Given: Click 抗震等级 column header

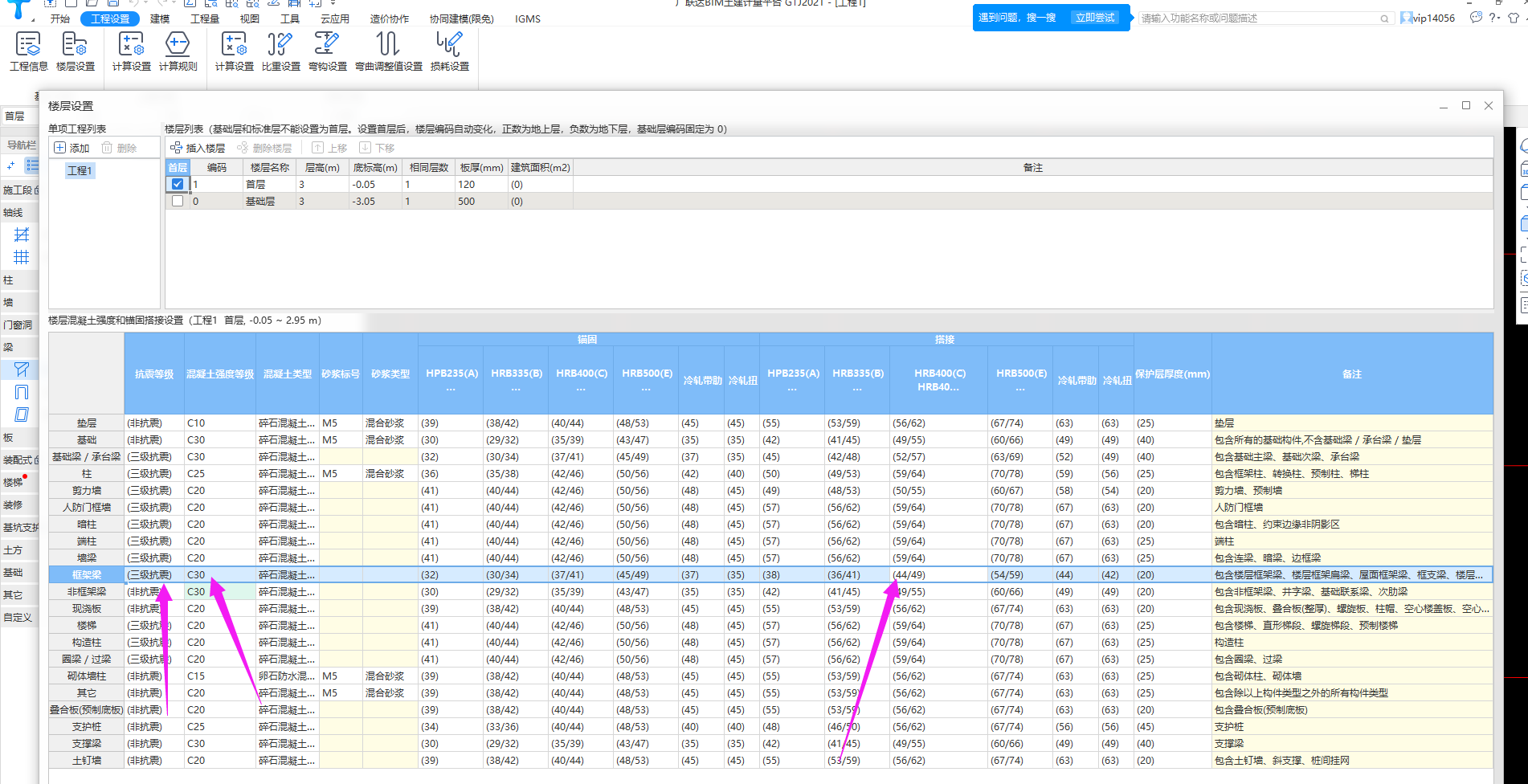Looking at the screenshot, I should pyautogui.click(x=154, y=374).
